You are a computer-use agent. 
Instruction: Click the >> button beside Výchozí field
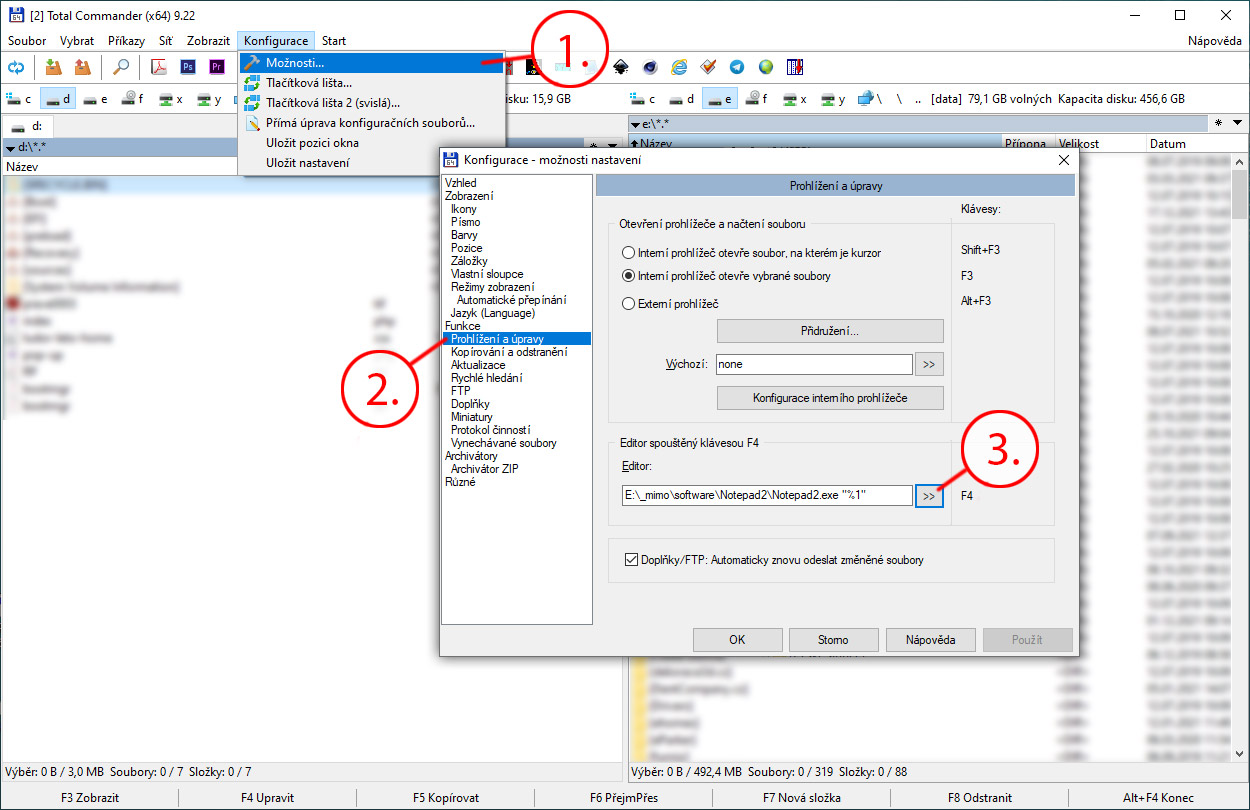pyautogui.click(x=929, y=364)
